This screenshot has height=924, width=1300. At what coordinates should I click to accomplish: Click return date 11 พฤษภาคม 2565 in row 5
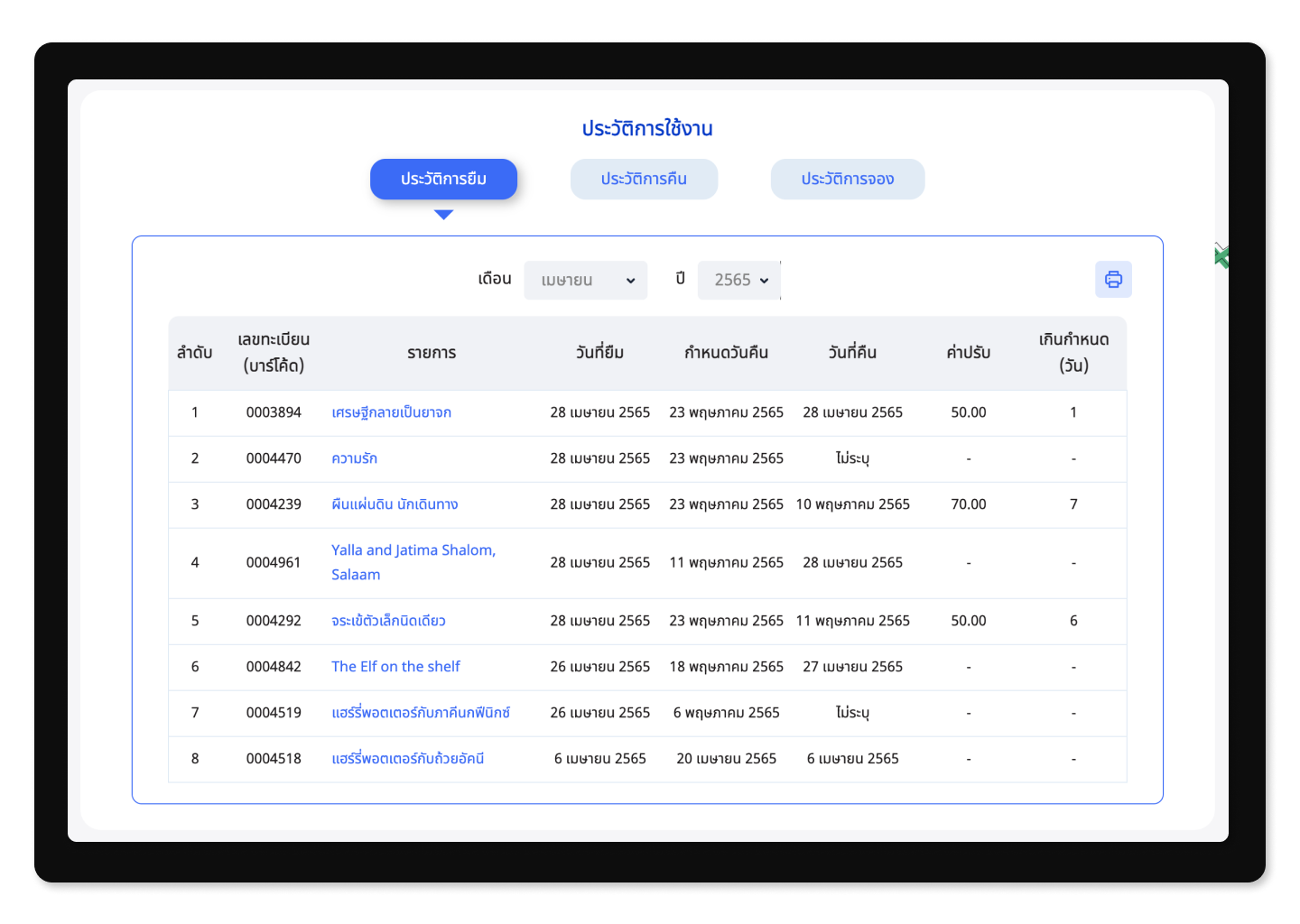(x=853, y=621)
